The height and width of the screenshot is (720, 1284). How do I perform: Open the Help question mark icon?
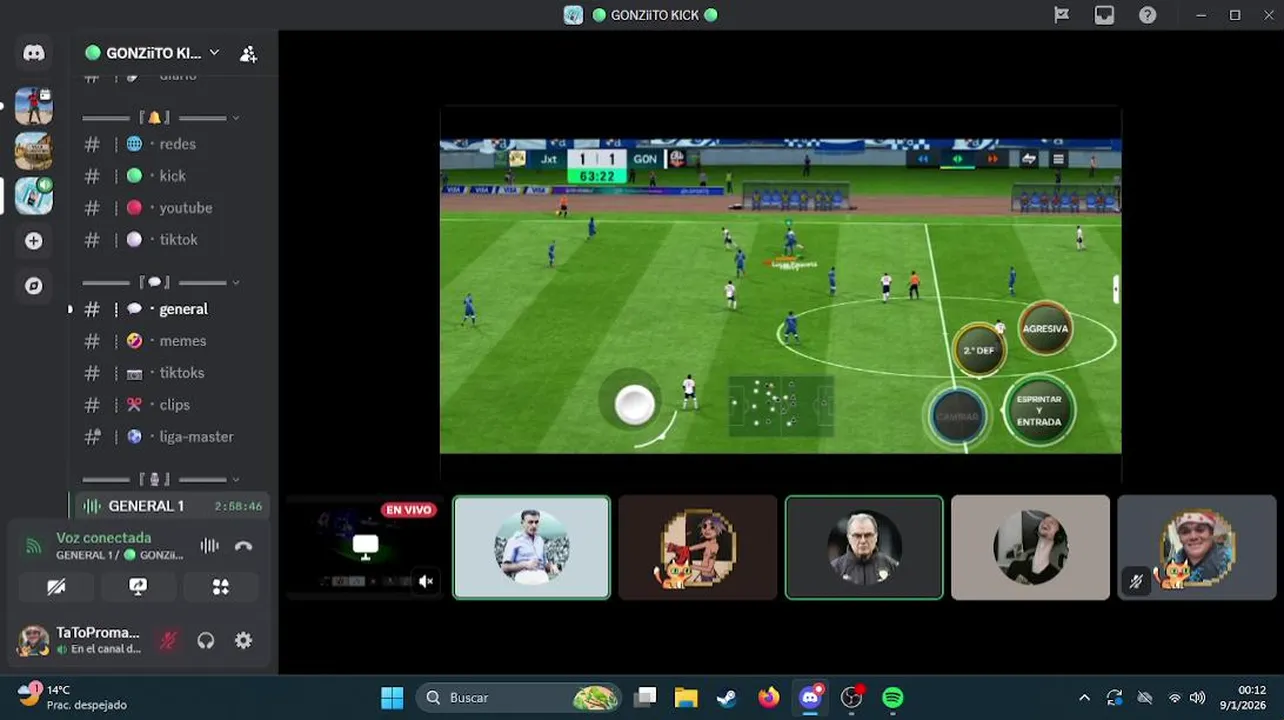1148,15
